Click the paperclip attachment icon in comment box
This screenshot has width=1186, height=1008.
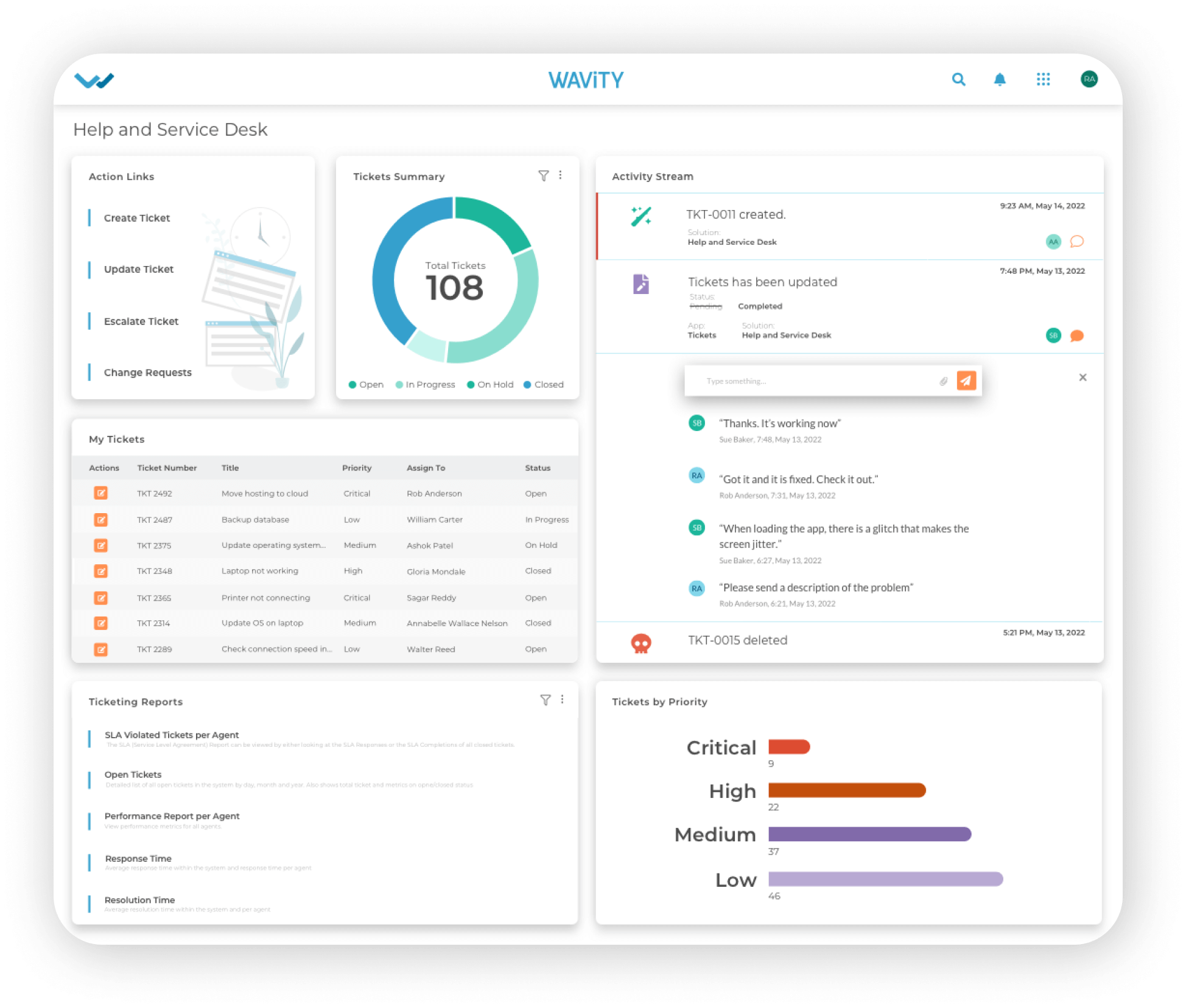click(944, 381)
